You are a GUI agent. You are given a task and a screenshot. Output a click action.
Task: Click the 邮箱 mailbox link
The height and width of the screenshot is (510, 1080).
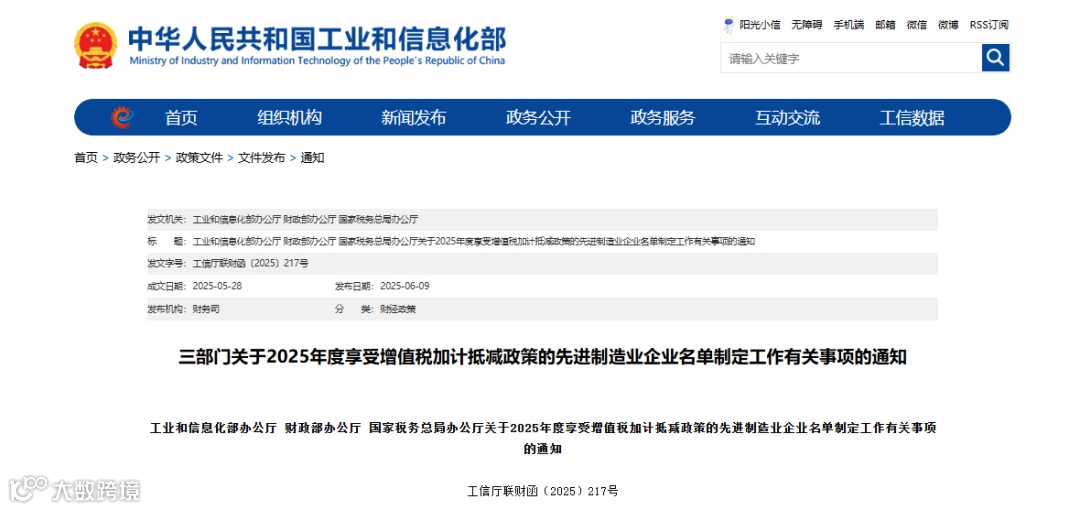pyautogui.click(x=885, y=26)
